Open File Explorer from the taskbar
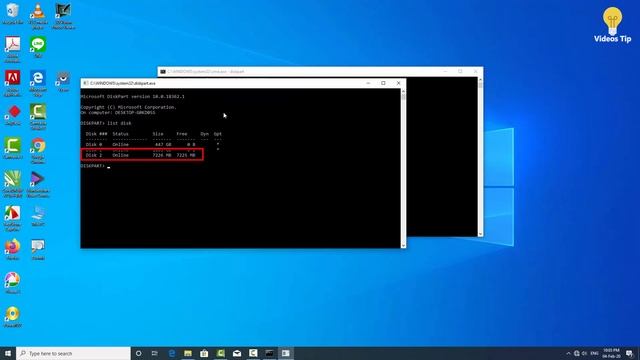This screenshot has height=360, width=640. 188,353
